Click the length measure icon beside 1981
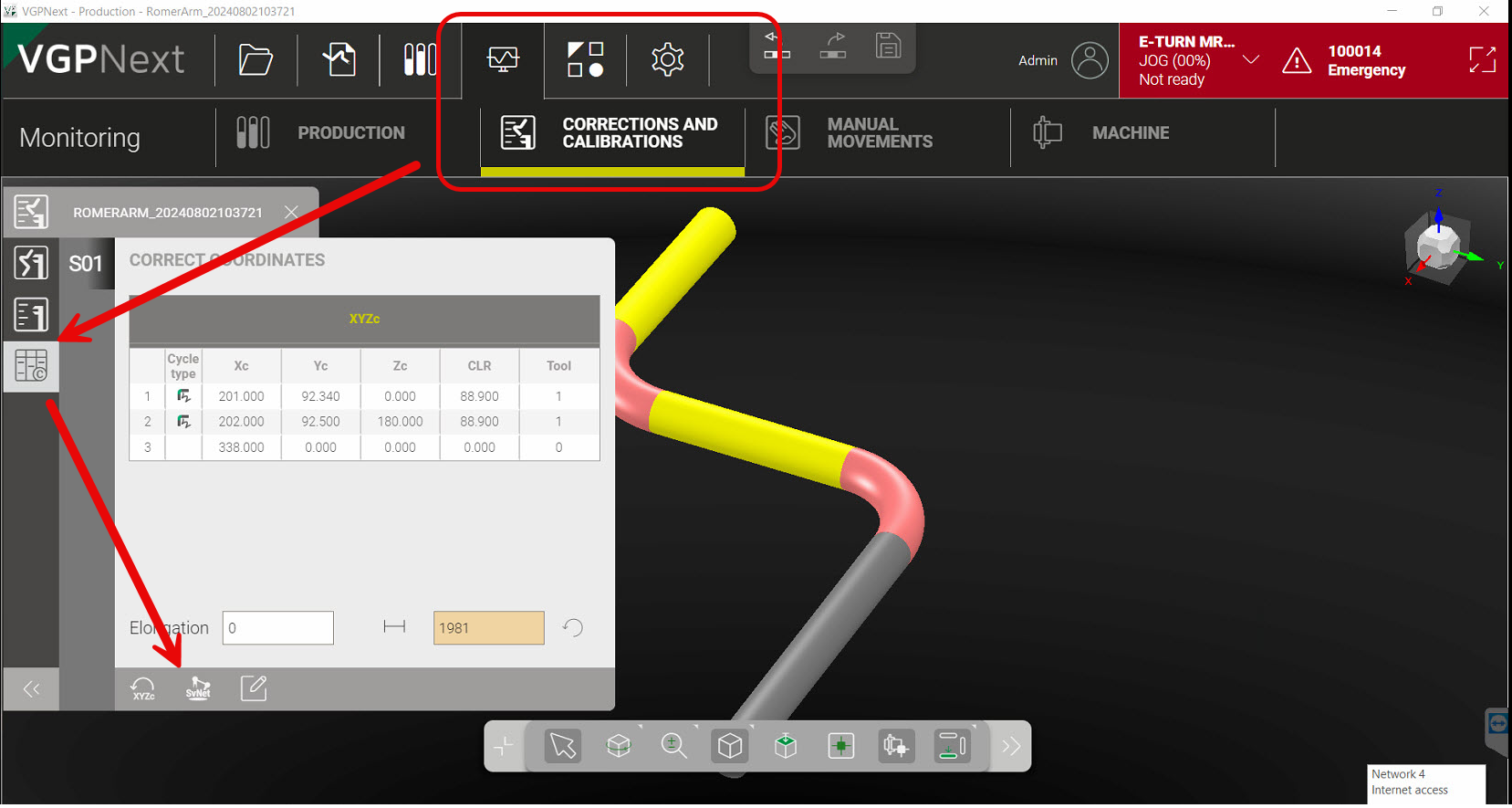This screenshot has width=1512, height=808. point(394,626)
